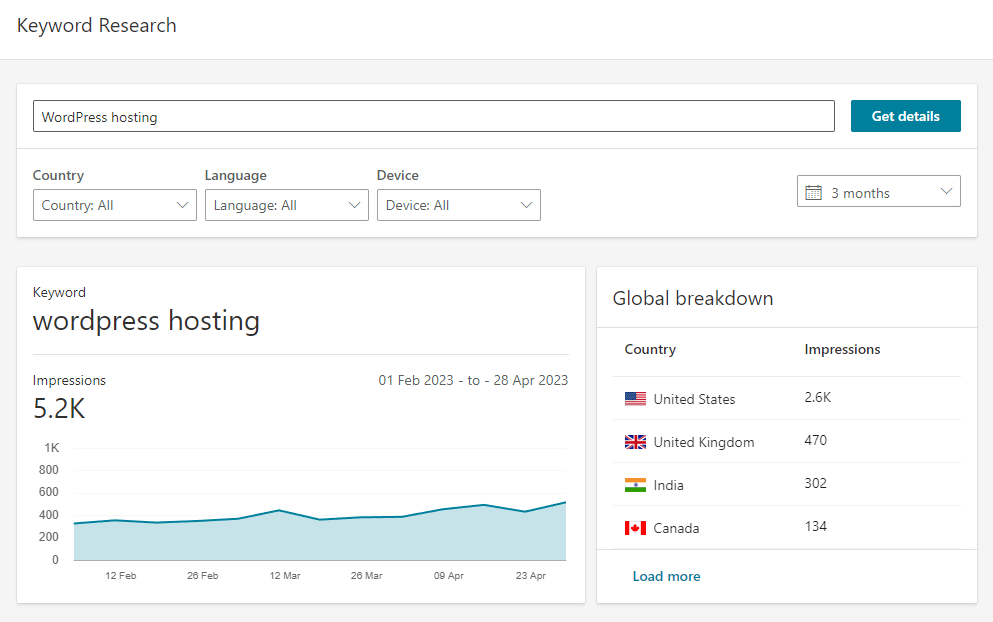Image resolution: width=993 pixels, height=622 pixels.
Task: Click the Device filter label
Action: 398,175
